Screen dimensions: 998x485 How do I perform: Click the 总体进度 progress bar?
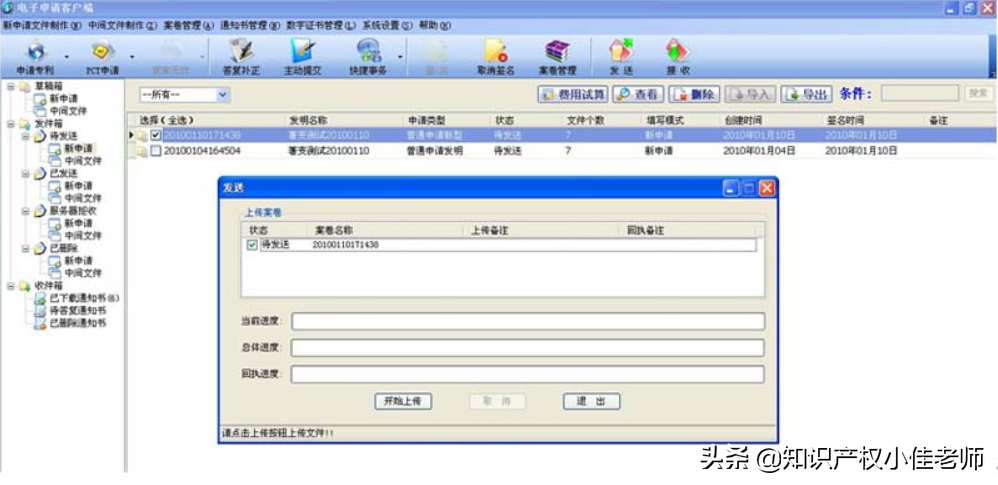coord(528,348)
